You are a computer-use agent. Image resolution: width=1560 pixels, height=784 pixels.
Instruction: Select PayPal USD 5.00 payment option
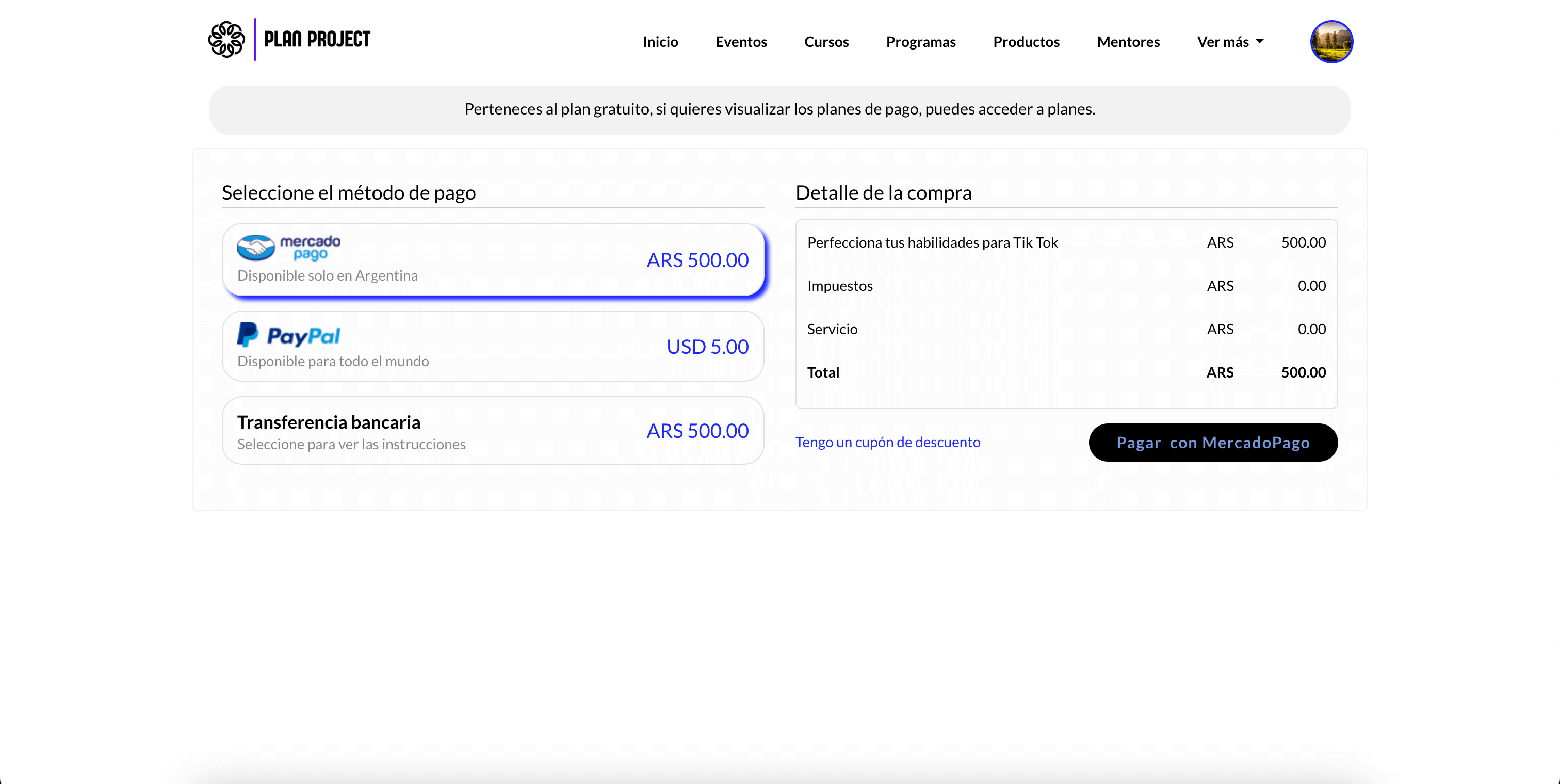point(492,346)
